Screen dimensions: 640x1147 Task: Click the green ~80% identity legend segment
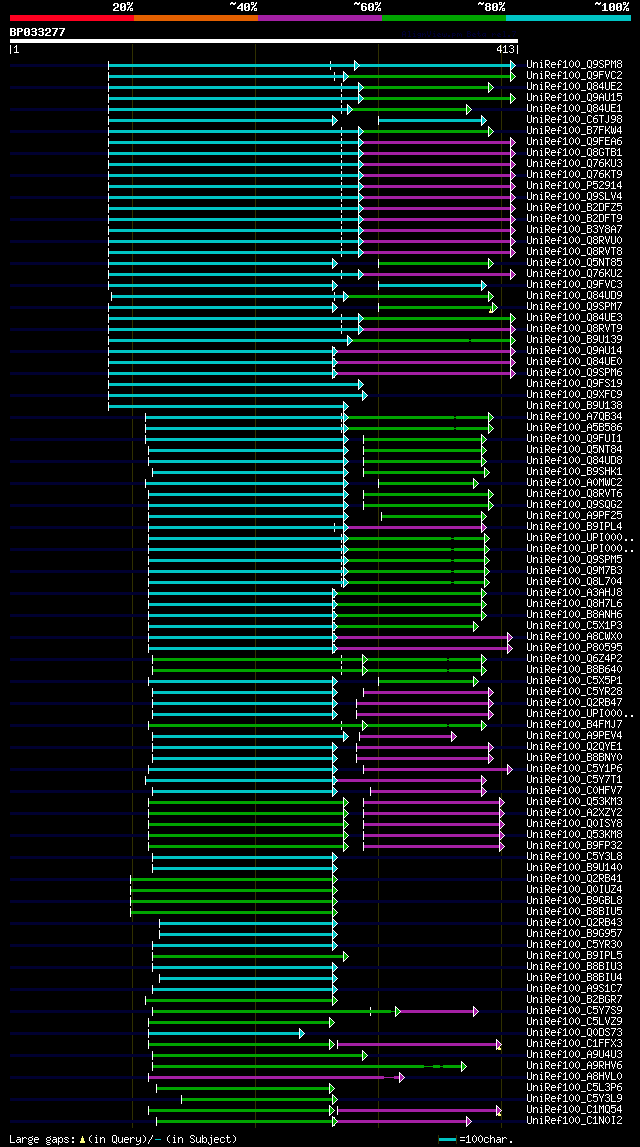pyautogui.click(x=444, y=18)
